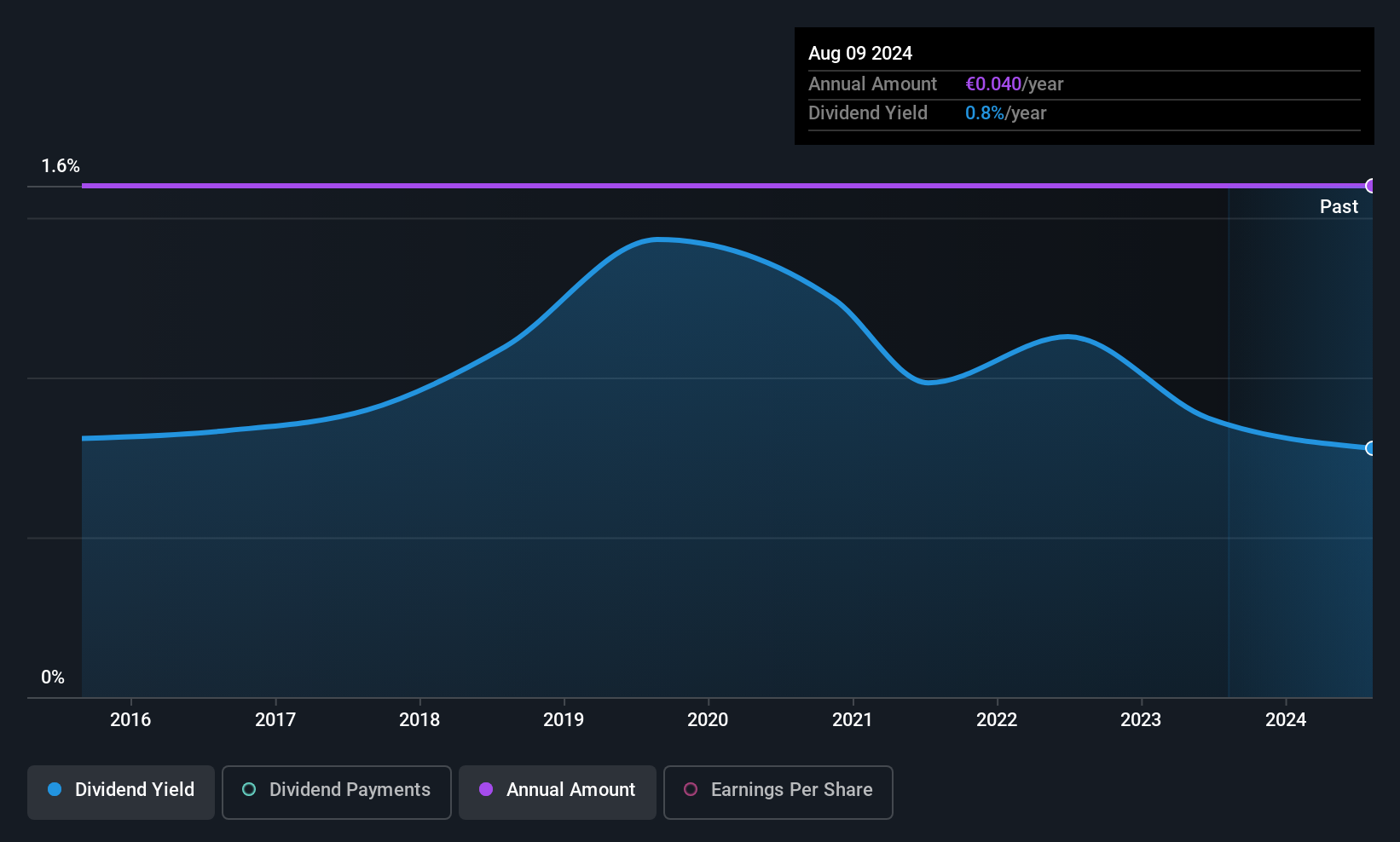Toggle the Annual Amount series
The width and height of the screenshot is (1400, 842).
coord(558,792)
